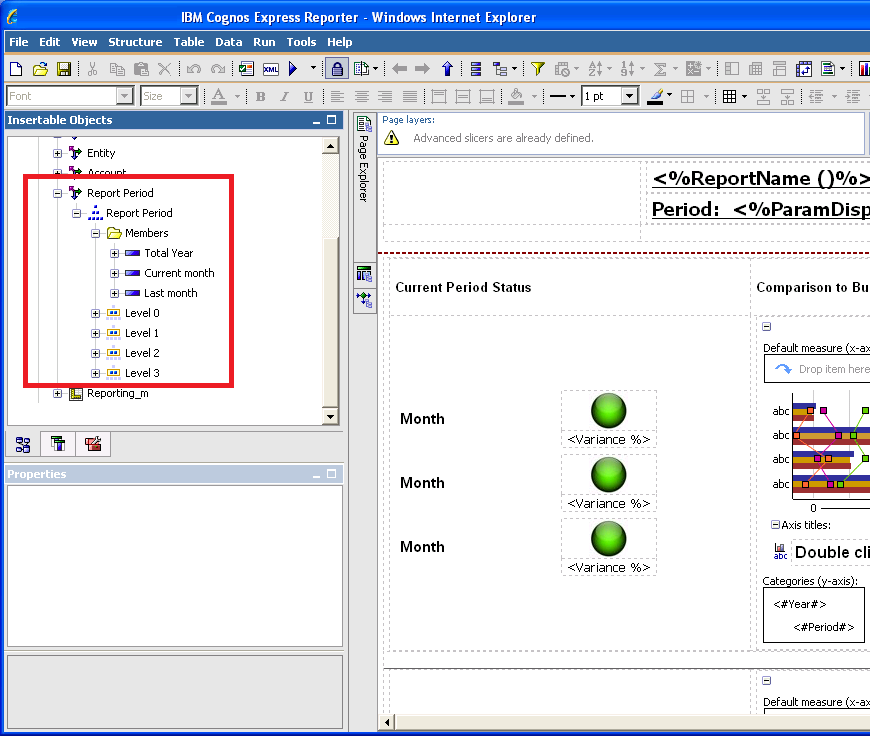Click the XML specification icon
This screenshot has height=736, width=870.
coord(271,69)
